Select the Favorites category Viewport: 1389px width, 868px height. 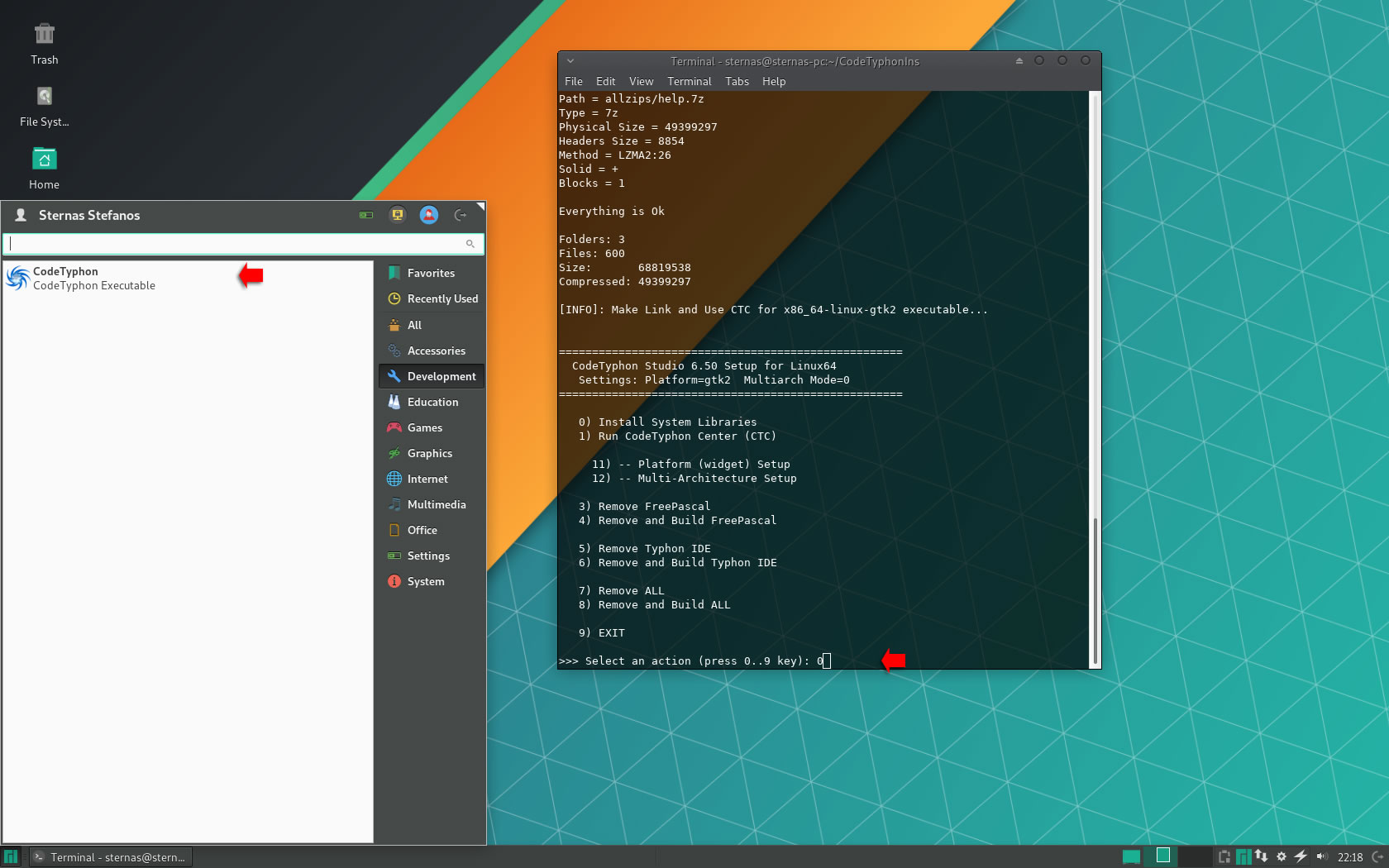[432, 273]
